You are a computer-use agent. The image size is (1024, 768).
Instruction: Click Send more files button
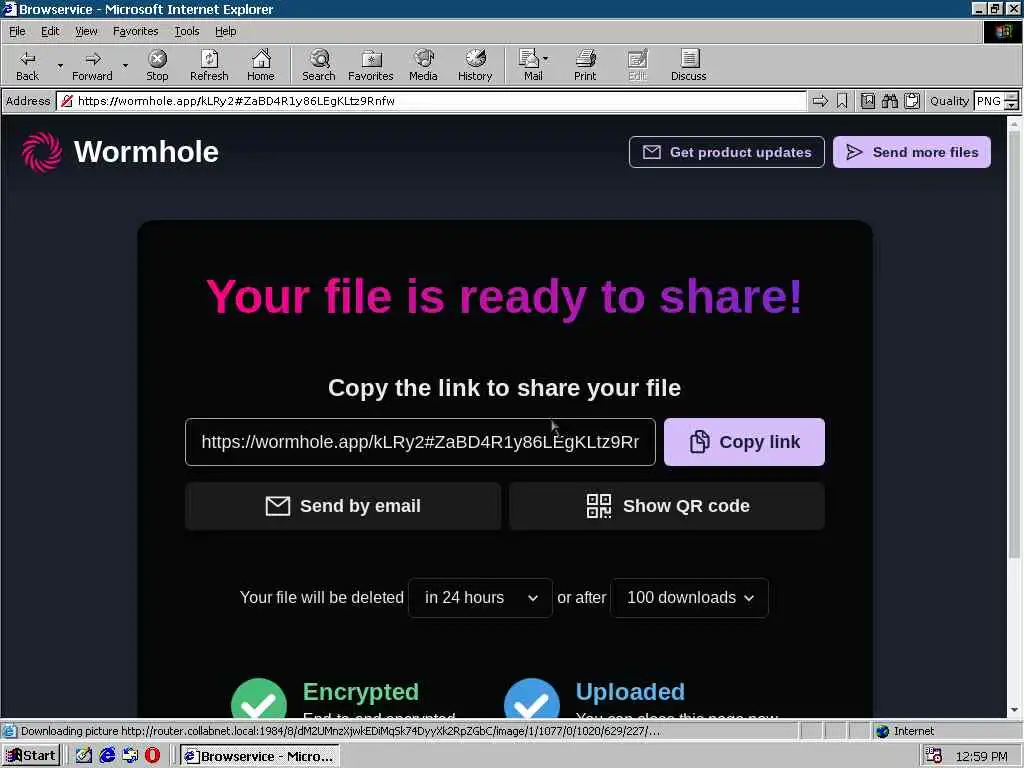pos(912,152)
